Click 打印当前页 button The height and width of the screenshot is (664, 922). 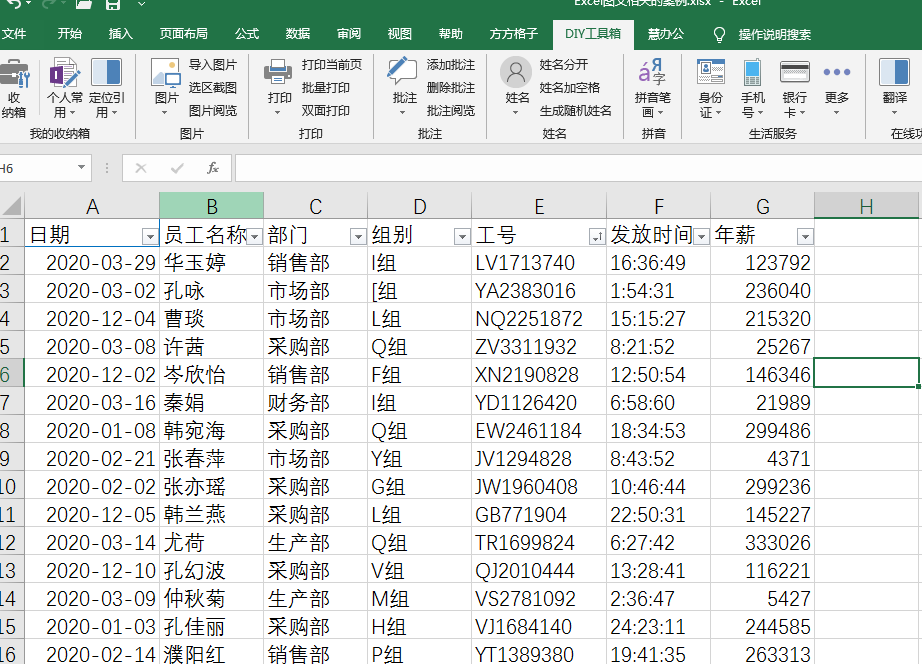coord(332,65)
